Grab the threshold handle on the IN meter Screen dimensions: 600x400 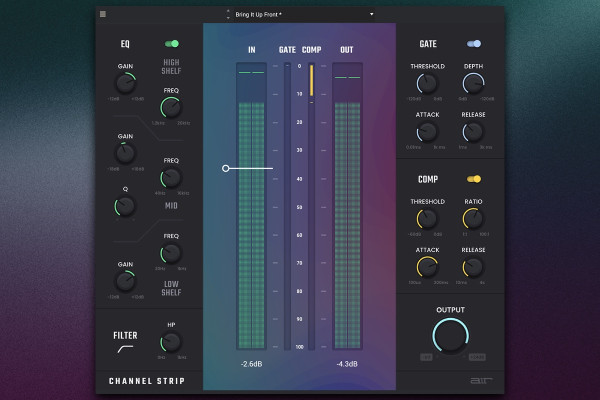[x=226, y=168]
